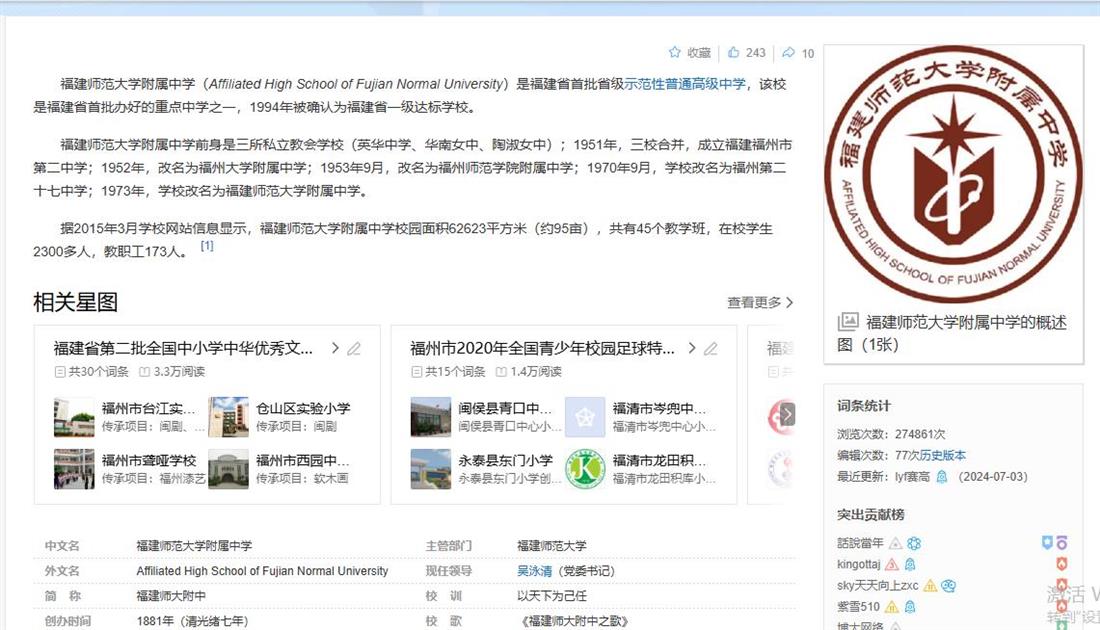This screenshot has width=1100, height=630.
Task: Click the blue flower badge next to 話說當年
Action: [914, 543]
